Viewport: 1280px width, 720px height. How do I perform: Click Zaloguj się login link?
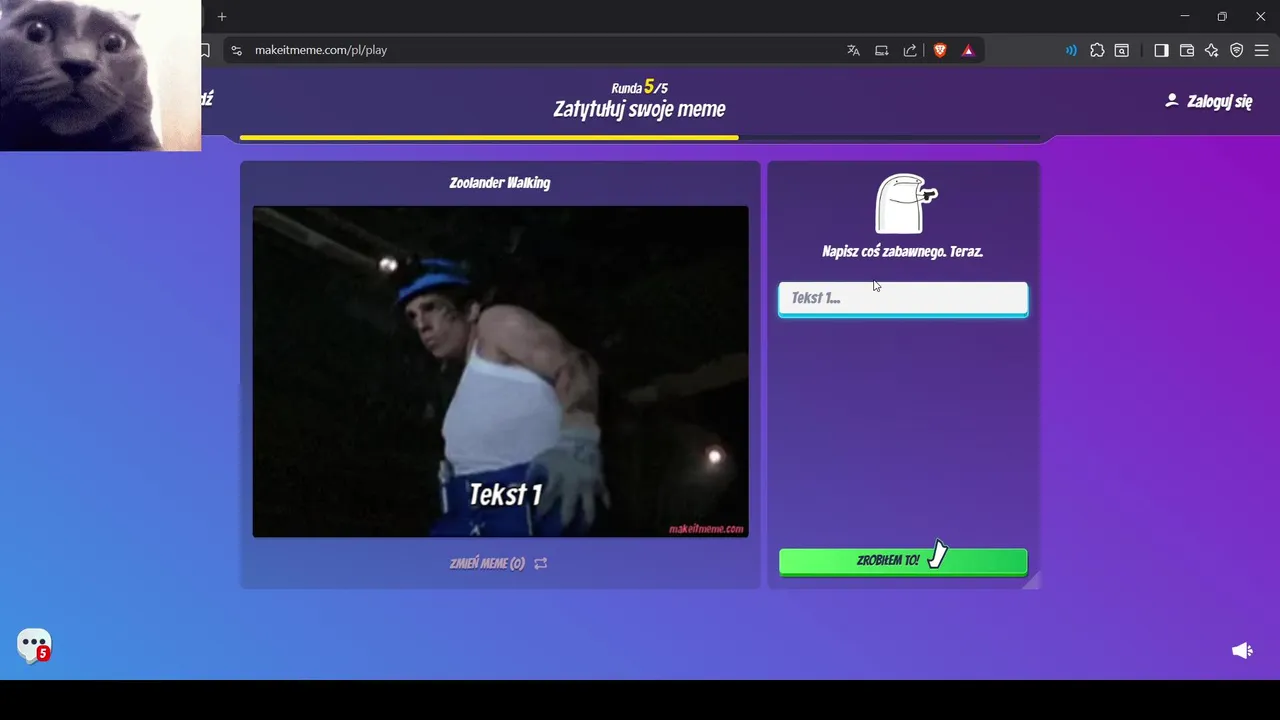pos(1219,101)
